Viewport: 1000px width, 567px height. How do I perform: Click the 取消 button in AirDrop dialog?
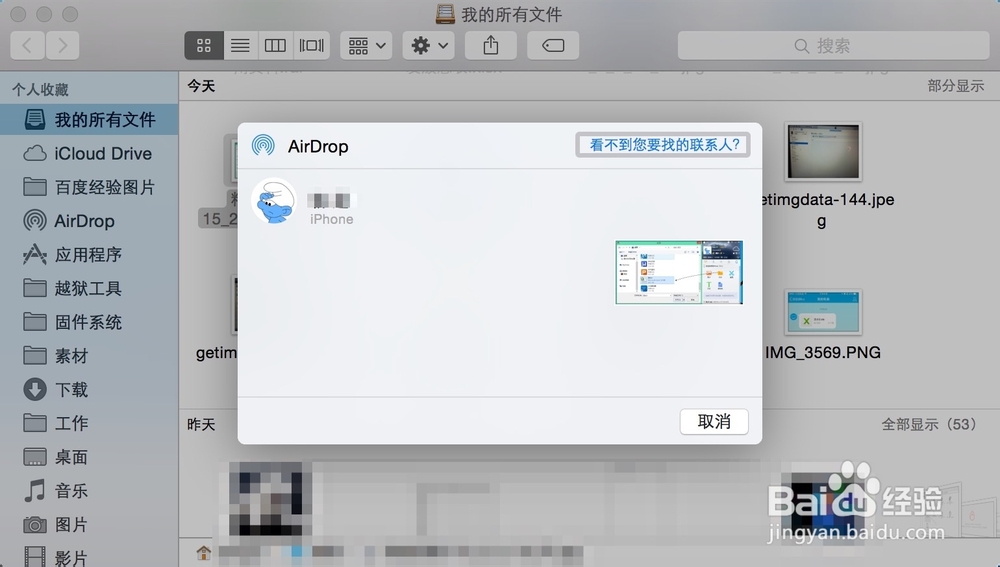[x=714, y=422]
